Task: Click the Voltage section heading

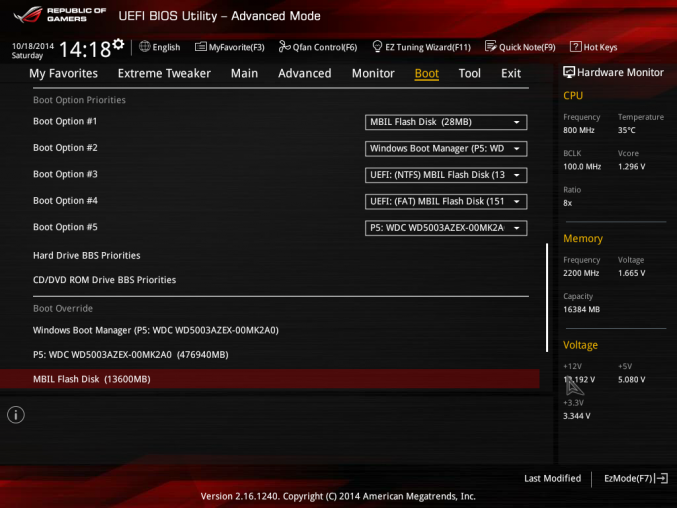Action: (580, 345)
